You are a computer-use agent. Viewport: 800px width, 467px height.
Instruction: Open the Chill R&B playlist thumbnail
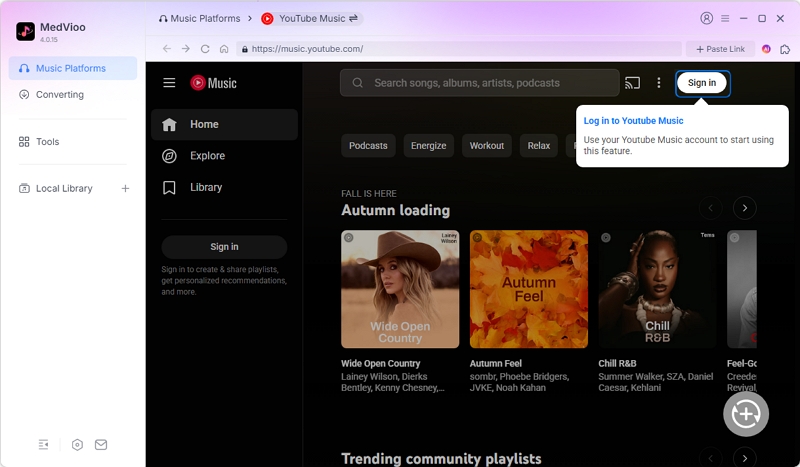point(657,289)
